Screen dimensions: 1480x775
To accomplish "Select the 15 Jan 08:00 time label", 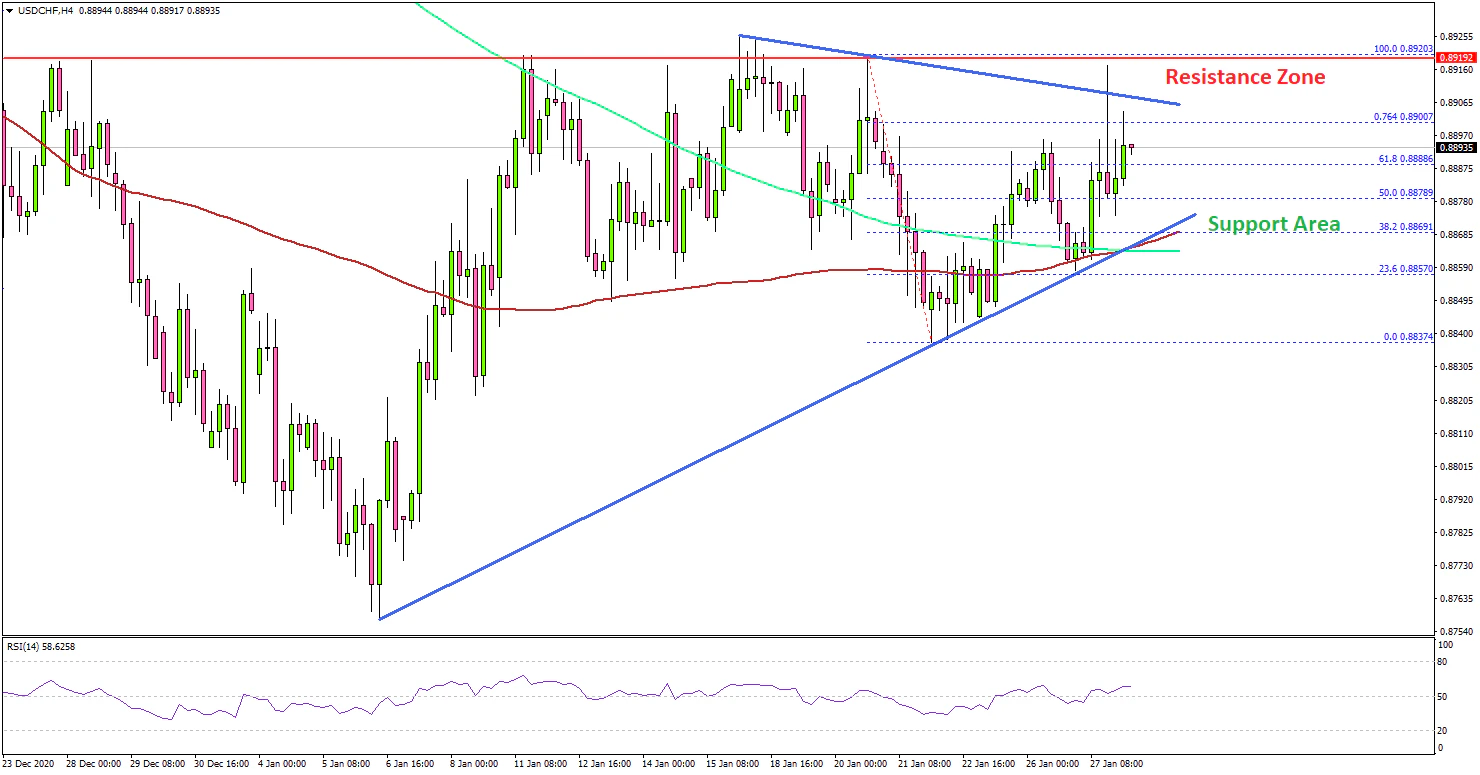I will click(x=733, y=763).
